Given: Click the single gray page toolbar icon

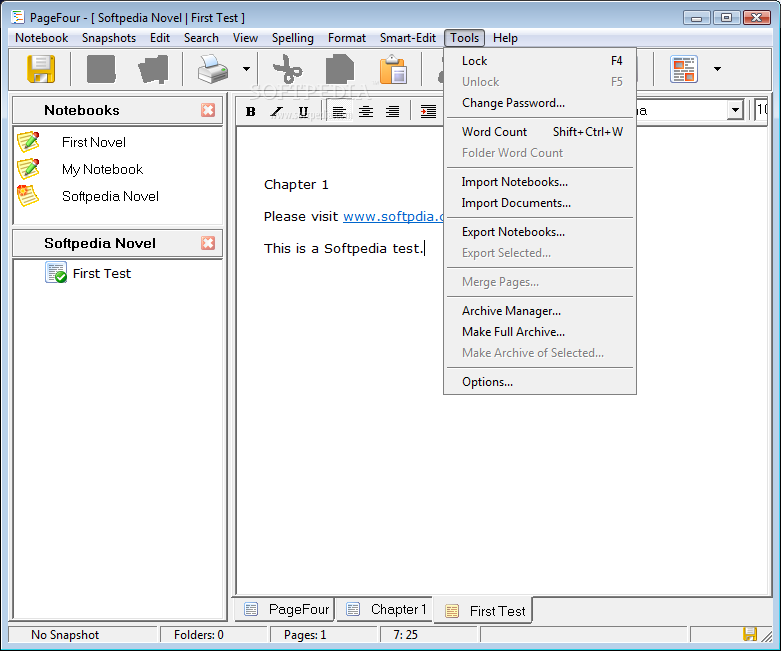Looking at the screenshot, I should (101, 69).
